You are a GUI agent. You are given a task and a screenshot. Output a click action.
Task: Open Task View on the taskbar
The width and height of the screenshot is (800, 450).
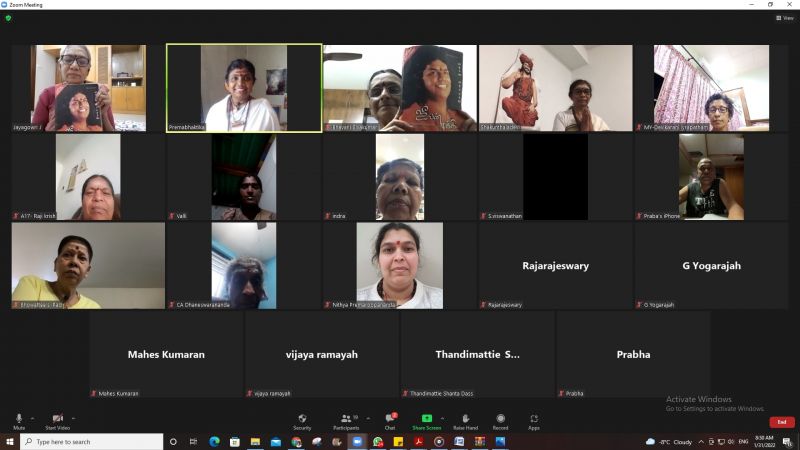coord(193,441)
